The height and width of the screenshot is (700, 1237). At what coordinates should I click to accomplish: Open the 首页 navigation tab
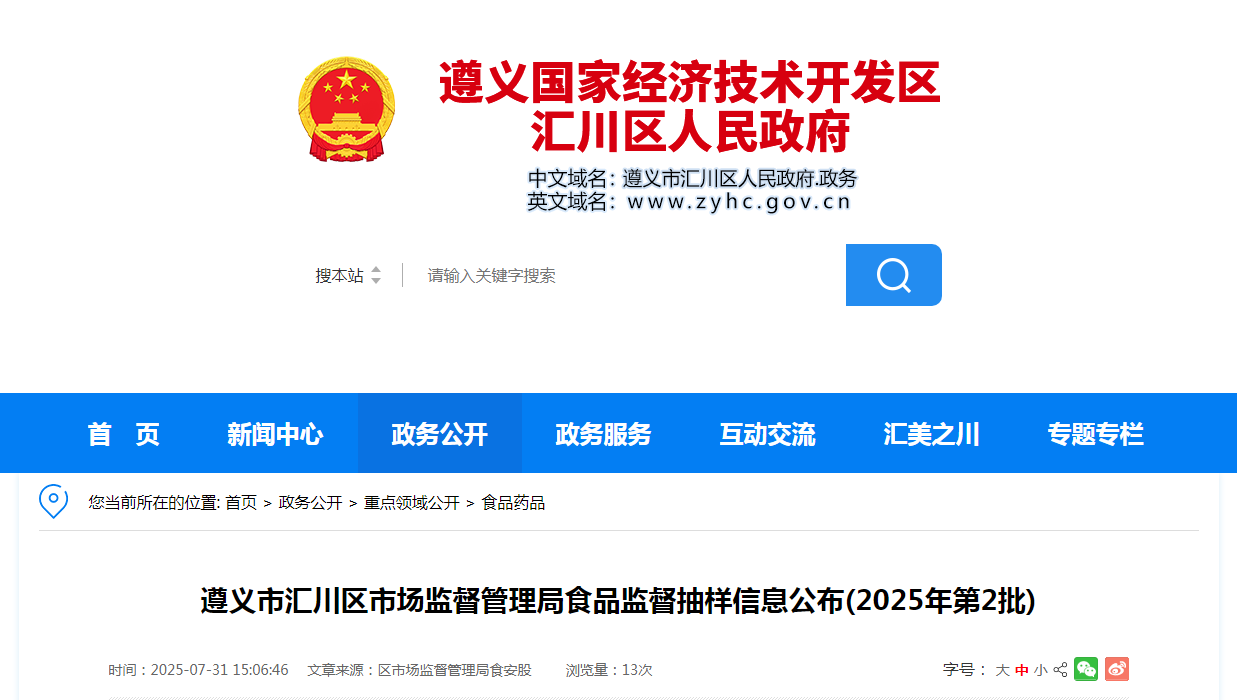pos(124,434)
